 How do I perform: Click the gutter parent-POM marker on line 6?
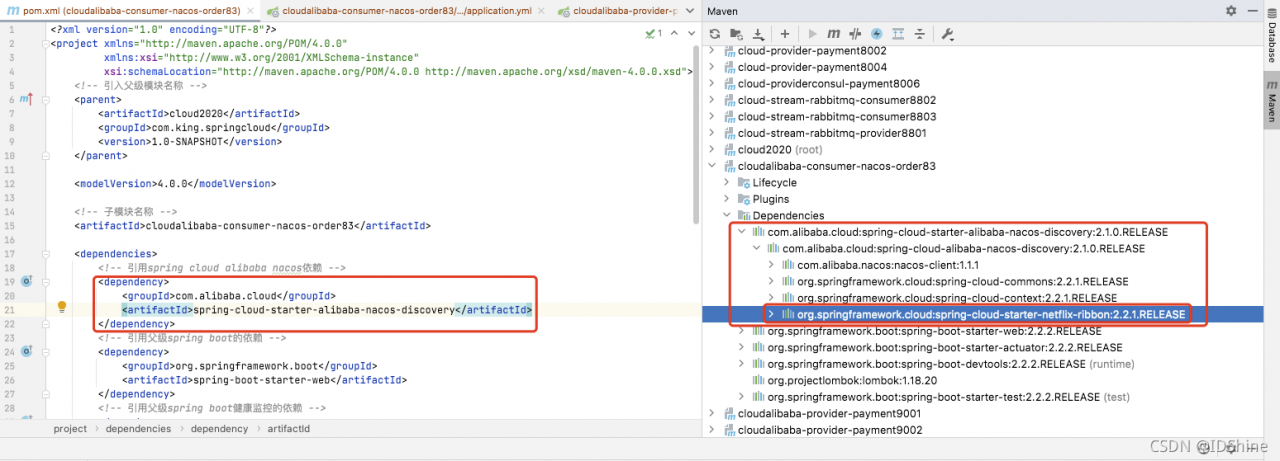coord(26,99)
